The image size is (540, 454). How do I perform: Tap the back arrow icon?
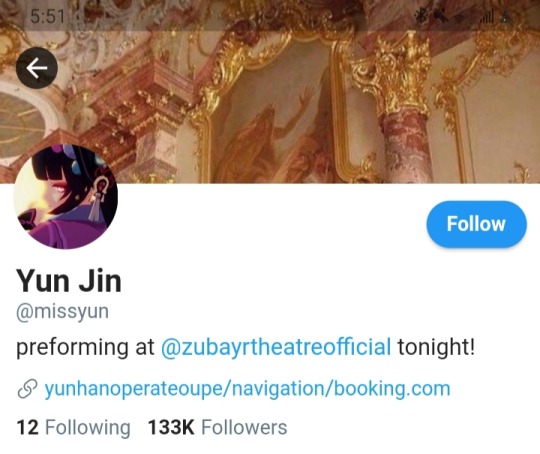37,68
